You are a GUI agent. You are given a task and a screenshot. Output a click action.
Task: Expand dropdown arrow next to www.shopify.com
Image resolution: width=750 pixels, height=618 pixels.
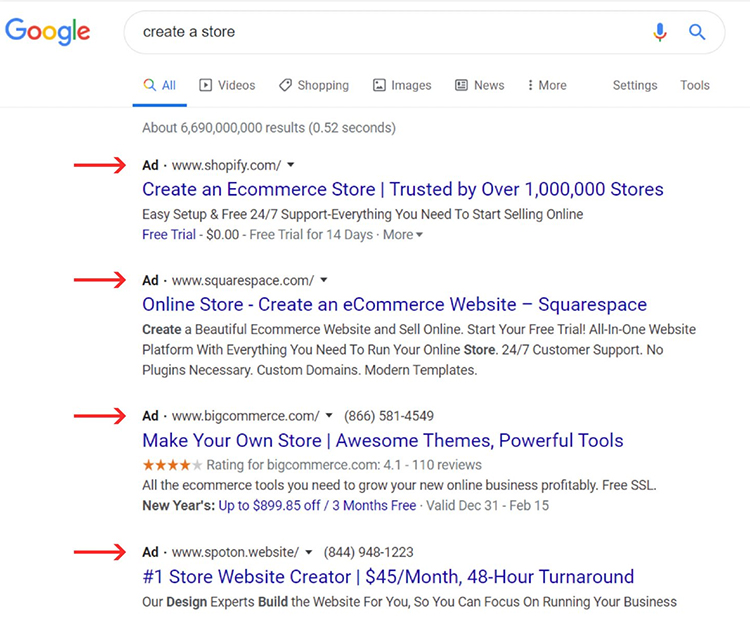[x=291, y=164]
